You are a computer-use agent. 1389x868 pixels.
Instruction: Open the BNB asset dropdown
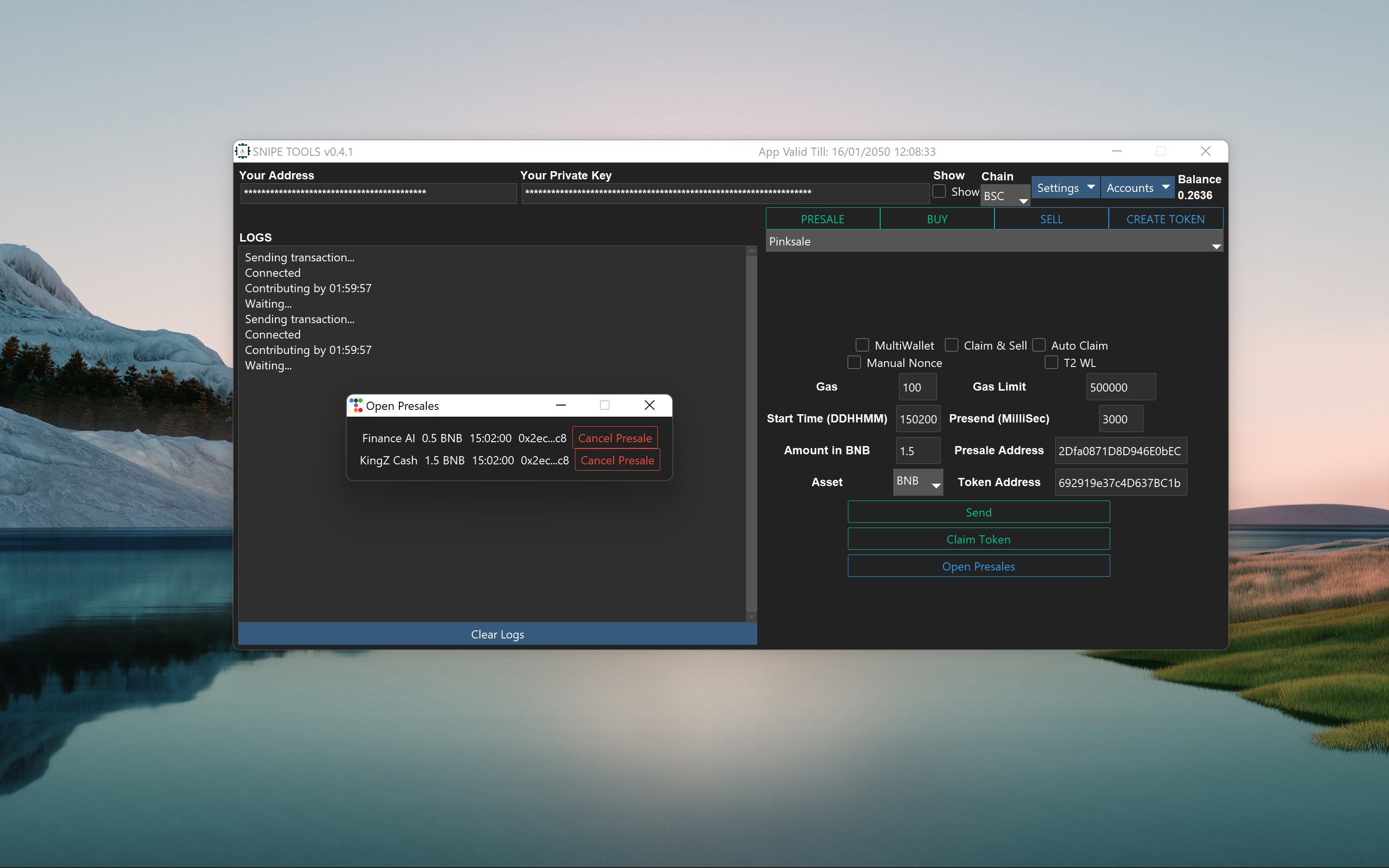click(917, 482)
